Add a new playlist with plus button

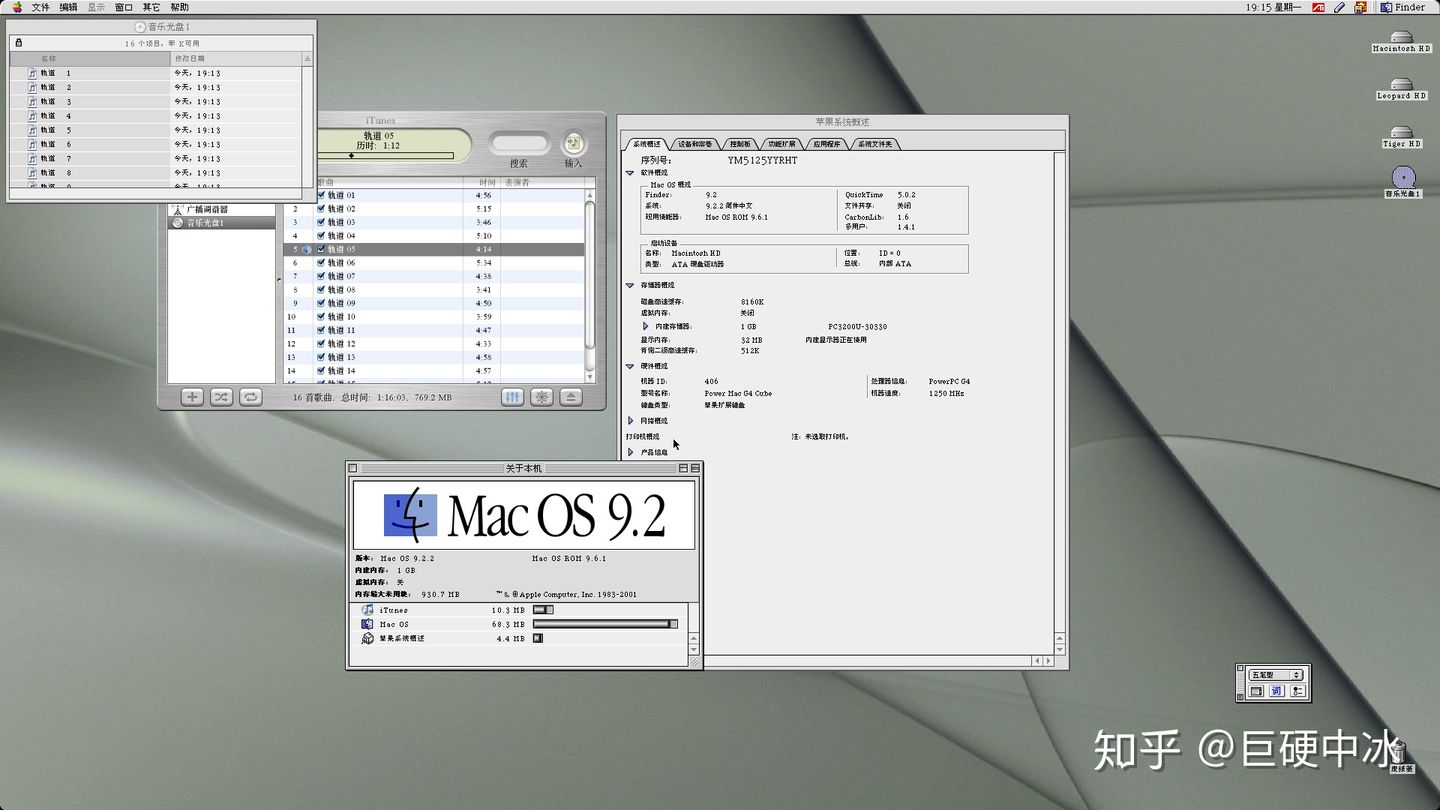pos(192,397)
